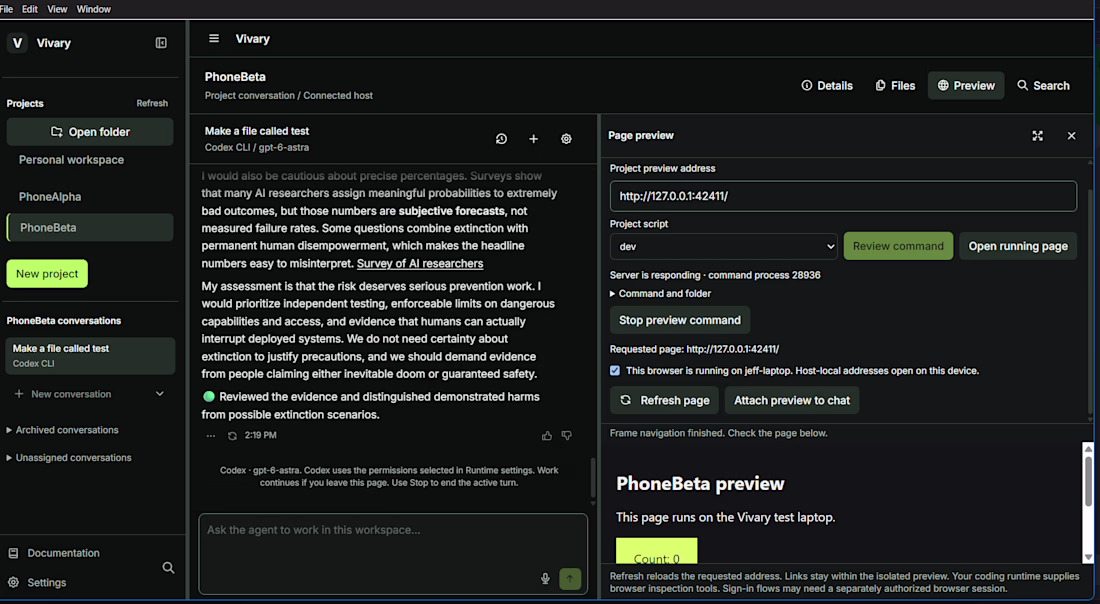Click the Search tab button
The image size is (1100, 604).
pos(1043,86)
